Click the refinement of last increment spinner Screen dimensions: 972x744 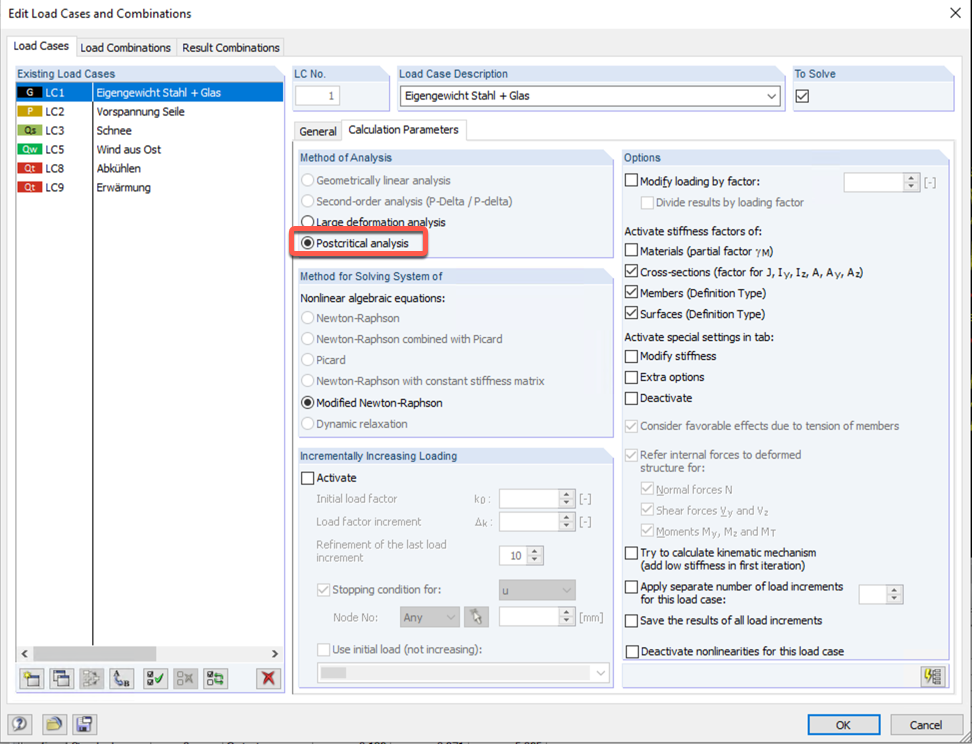pos(536,556)
